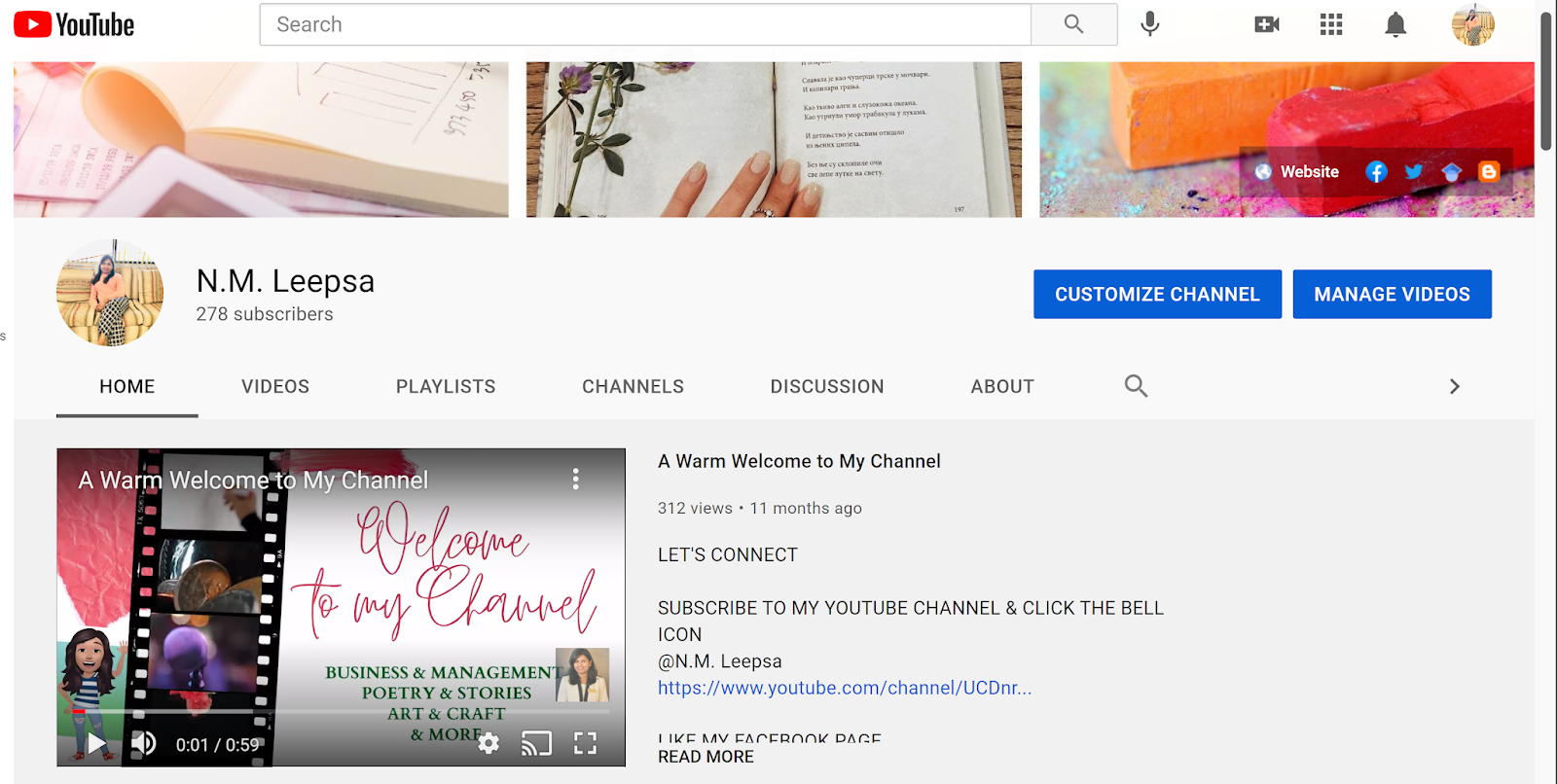Viewport: 1557px width, 784px height.
Task: Search within the channel using magnifier icon
Action: tap(1136, 386)
